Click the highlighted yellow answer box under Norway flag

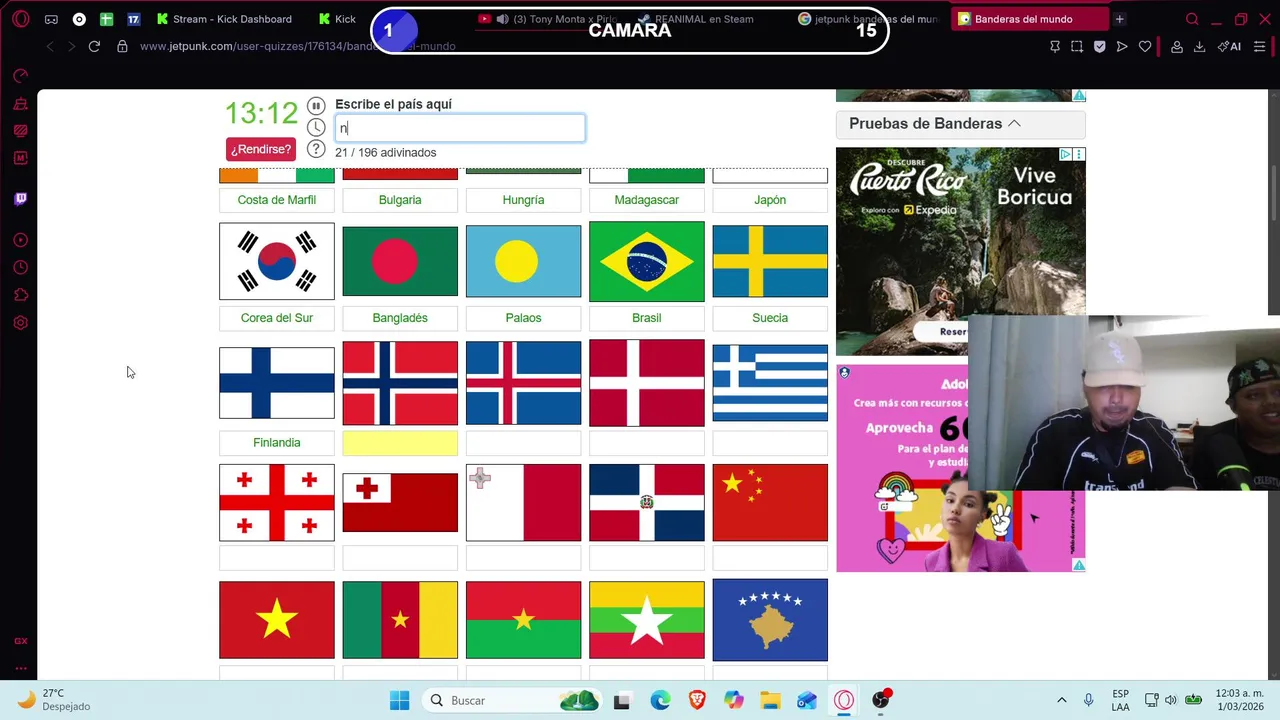[x=400, y=443]
